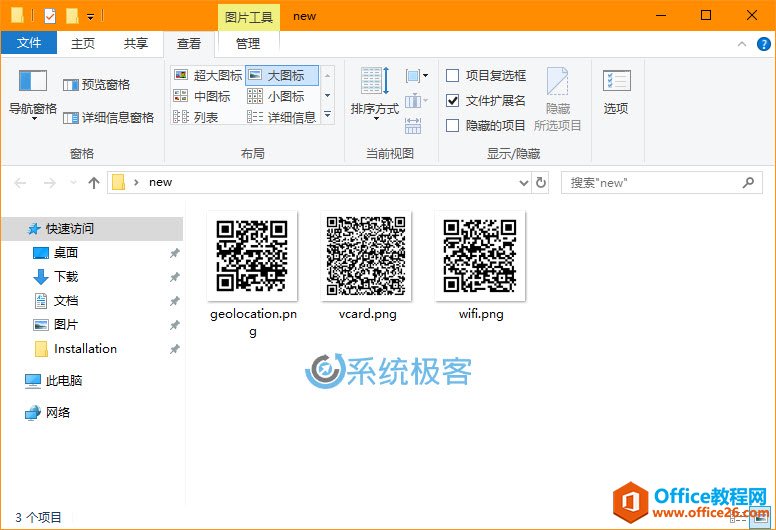The height and width of the screenshot is (530, 776).
Task: Click the pin icon beside Downloads (下载)
Action: point(174,277)
